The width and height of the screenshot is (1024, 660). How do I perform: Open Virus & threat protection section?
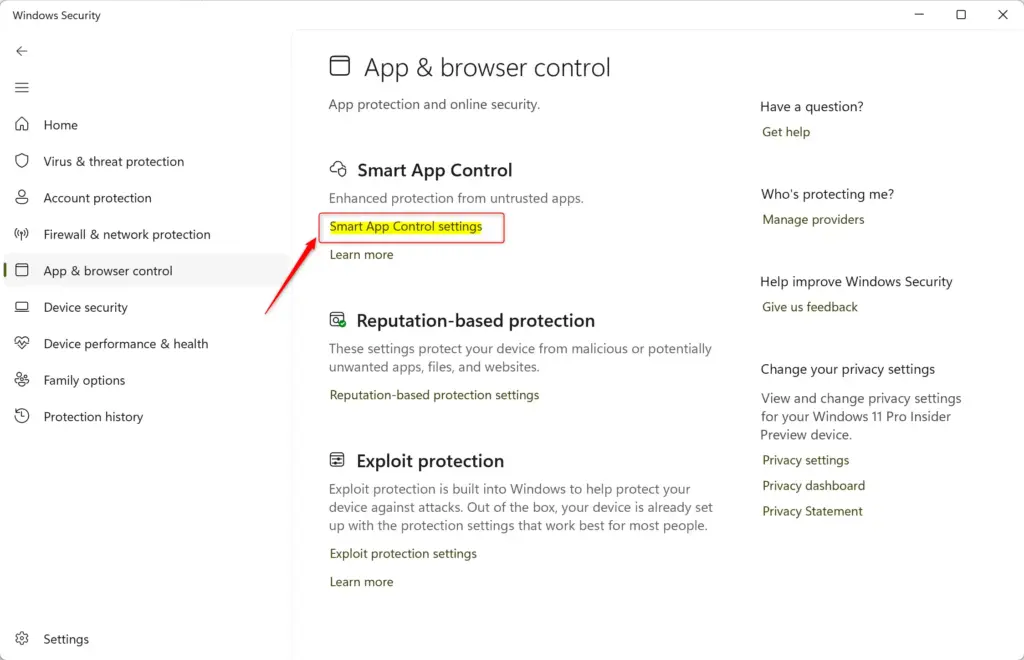(x=114, y=161)
